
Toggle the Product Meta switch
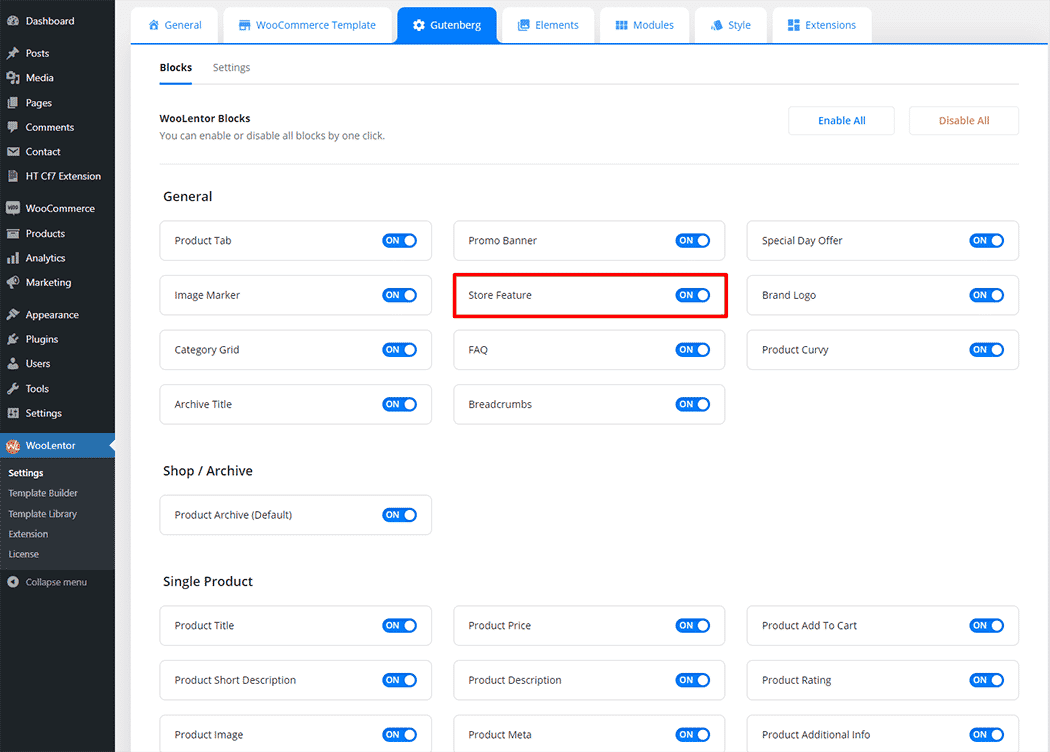click(692, 735)
